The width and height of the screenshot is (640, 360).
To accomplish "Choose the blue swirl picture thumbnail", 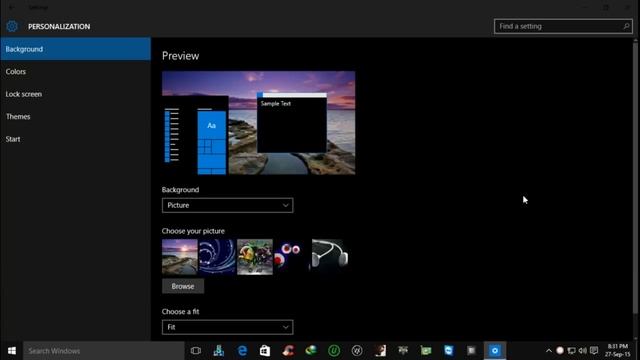I will (217, 257).
